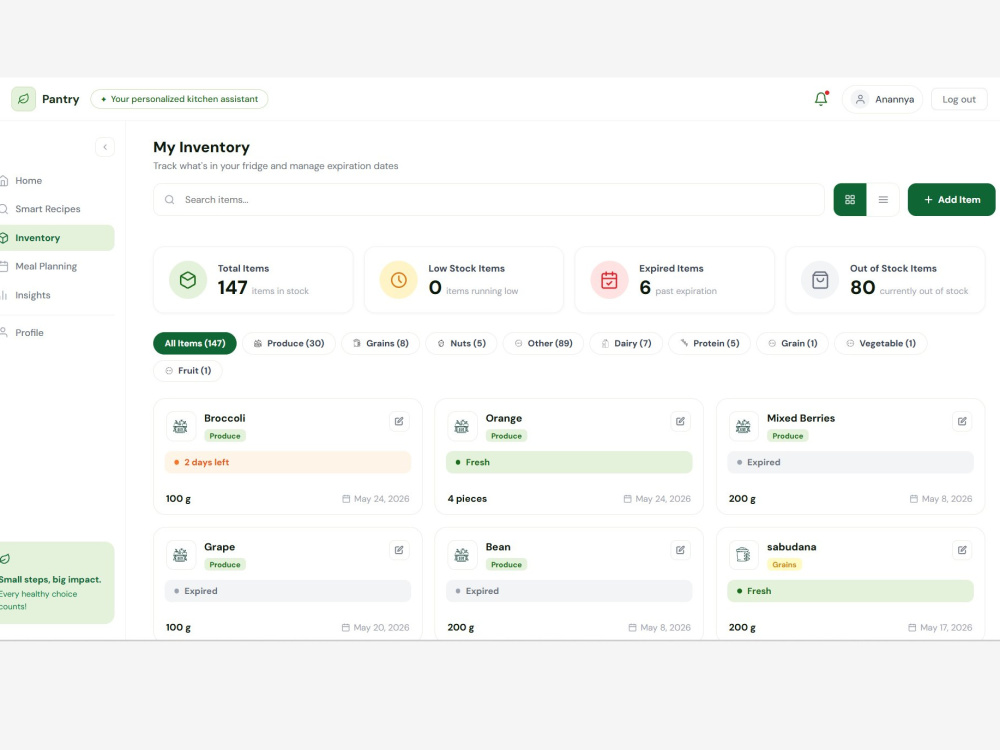Click the Low Stock clock icon
1000x750 pixels.
(x=399, y=280)
